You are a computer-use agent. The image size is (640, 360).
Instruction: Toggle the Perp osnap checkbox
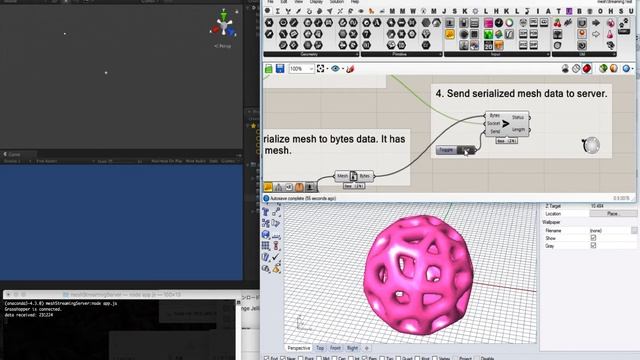point(364,358)
